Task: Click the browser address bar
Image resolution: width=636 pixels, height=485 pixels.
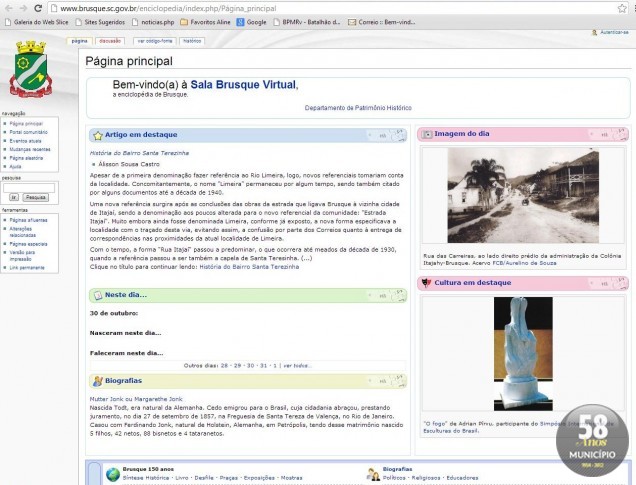Action: (x=337, y=9)
